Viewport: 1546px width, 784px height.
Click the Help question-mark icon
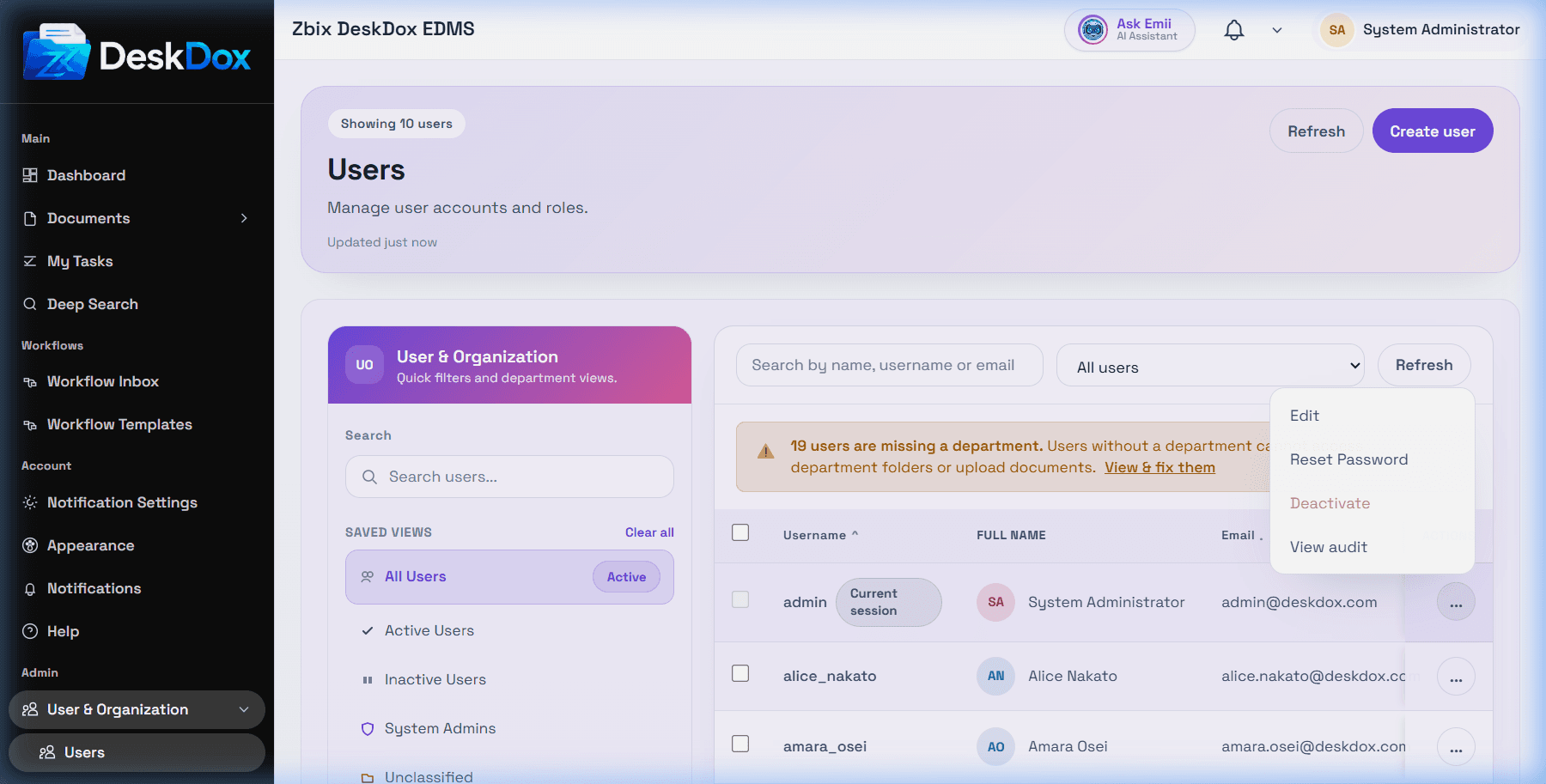coord(30,631)
